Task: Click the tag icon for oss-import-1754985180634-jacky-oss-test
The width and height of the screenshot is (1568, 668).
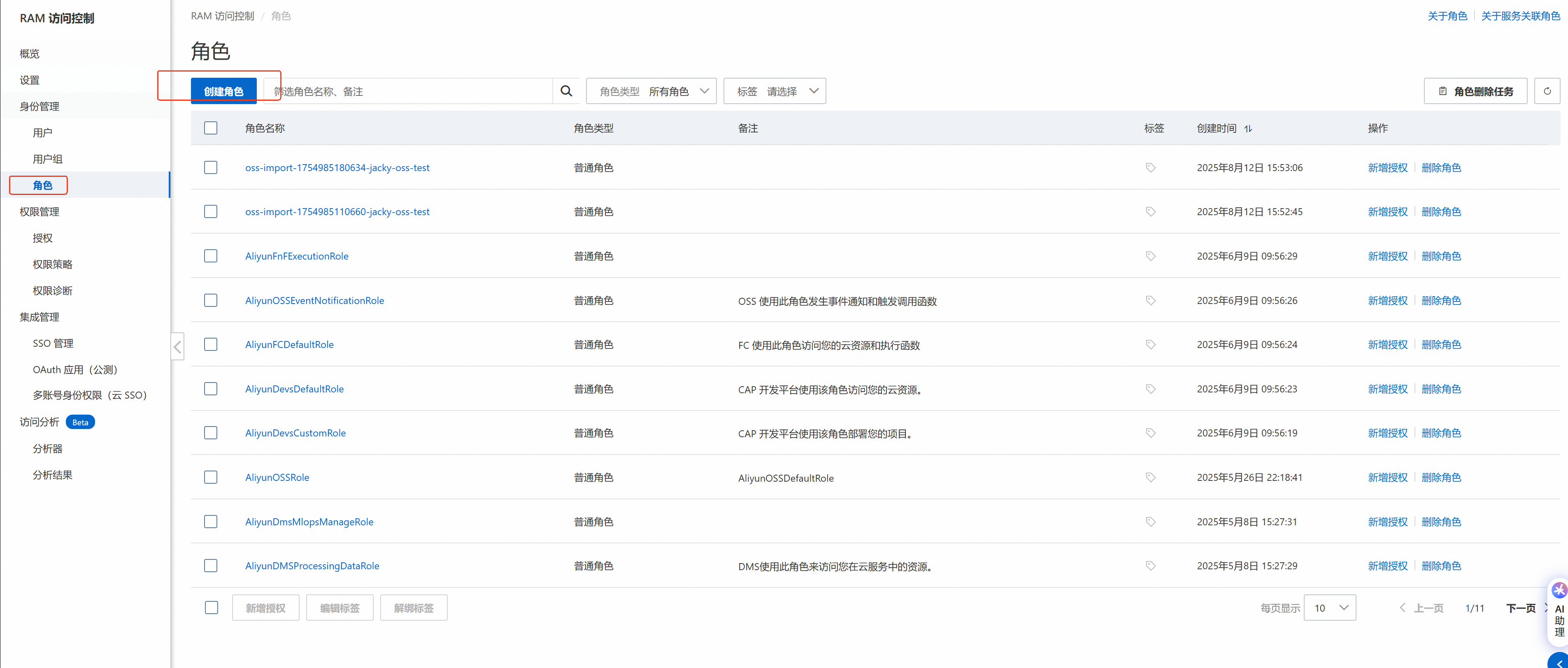Action: tap(1150, 168)
